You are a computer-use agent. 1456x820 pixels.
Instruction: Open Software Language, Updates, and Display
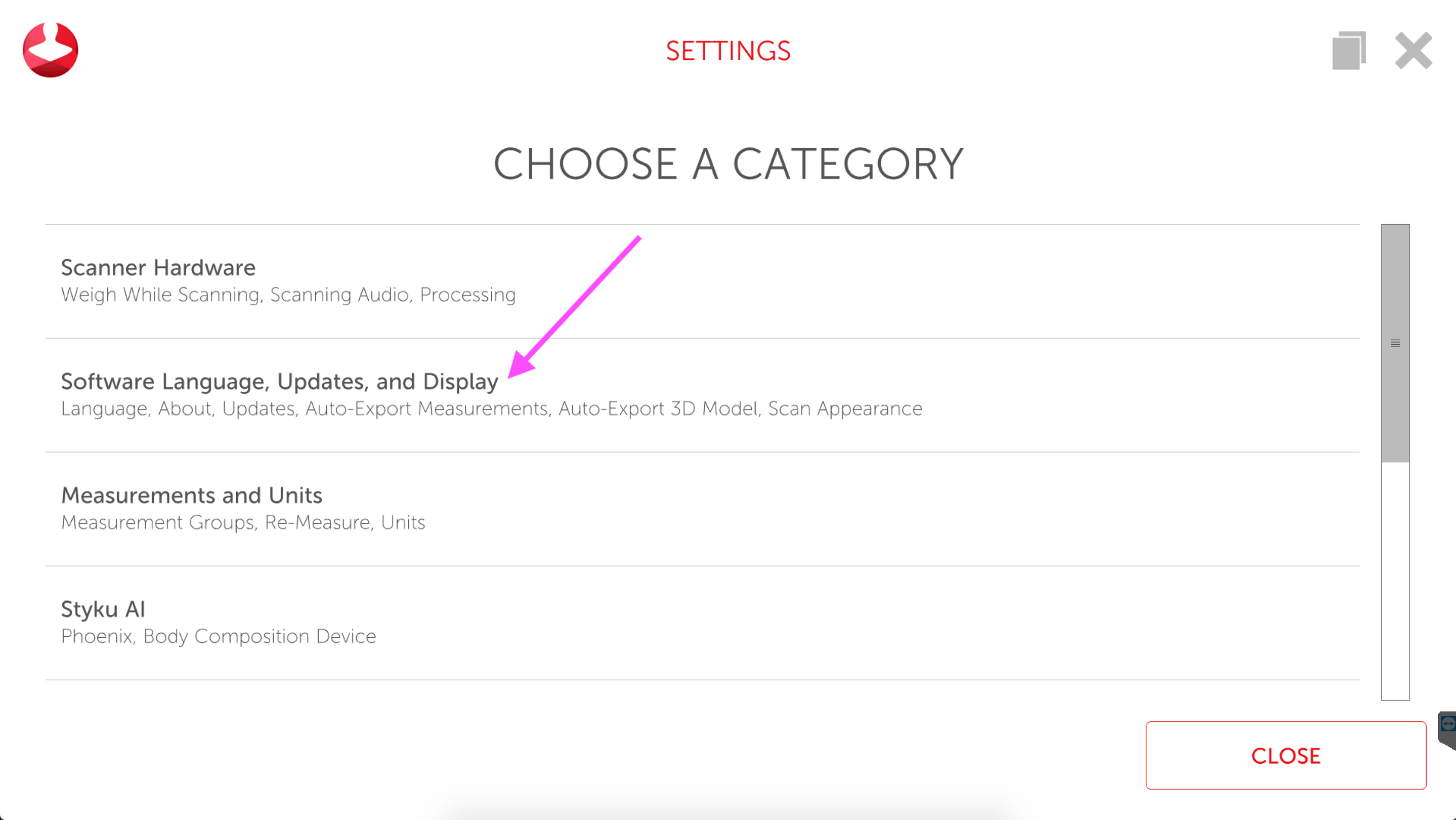279,382
